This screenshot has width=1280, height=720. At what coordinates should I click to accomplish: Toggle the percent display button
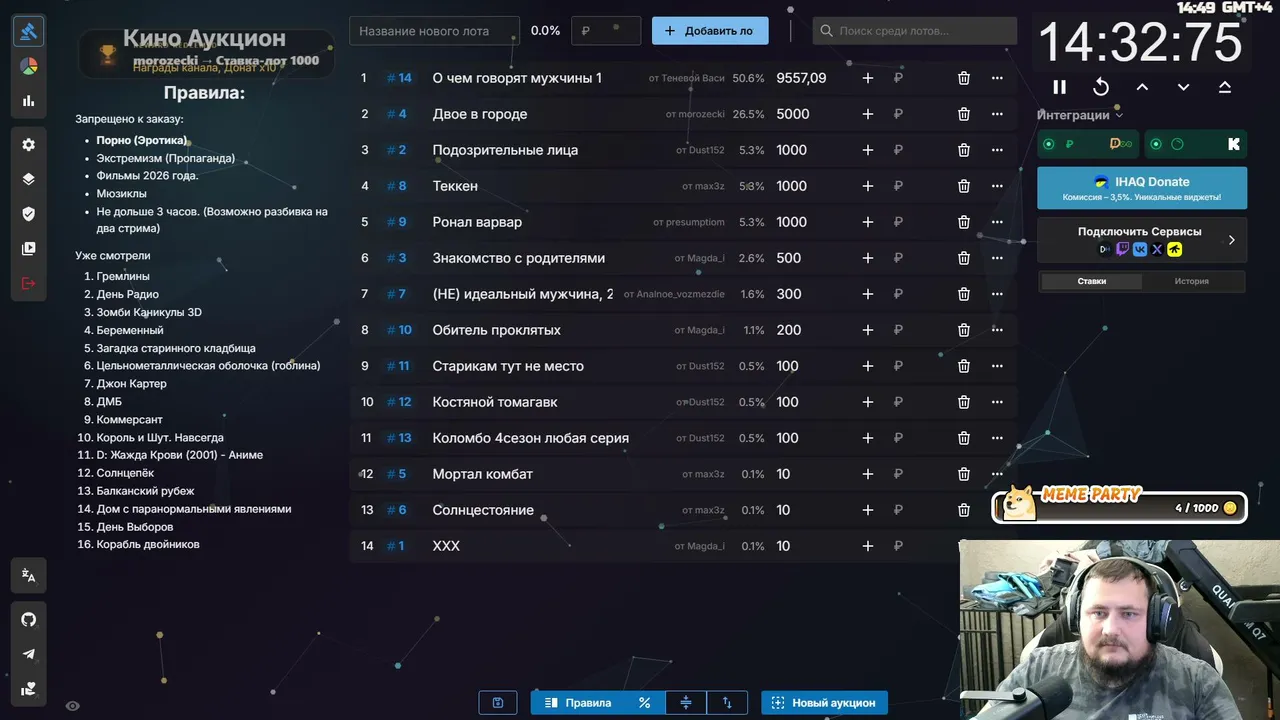[645, 703]
